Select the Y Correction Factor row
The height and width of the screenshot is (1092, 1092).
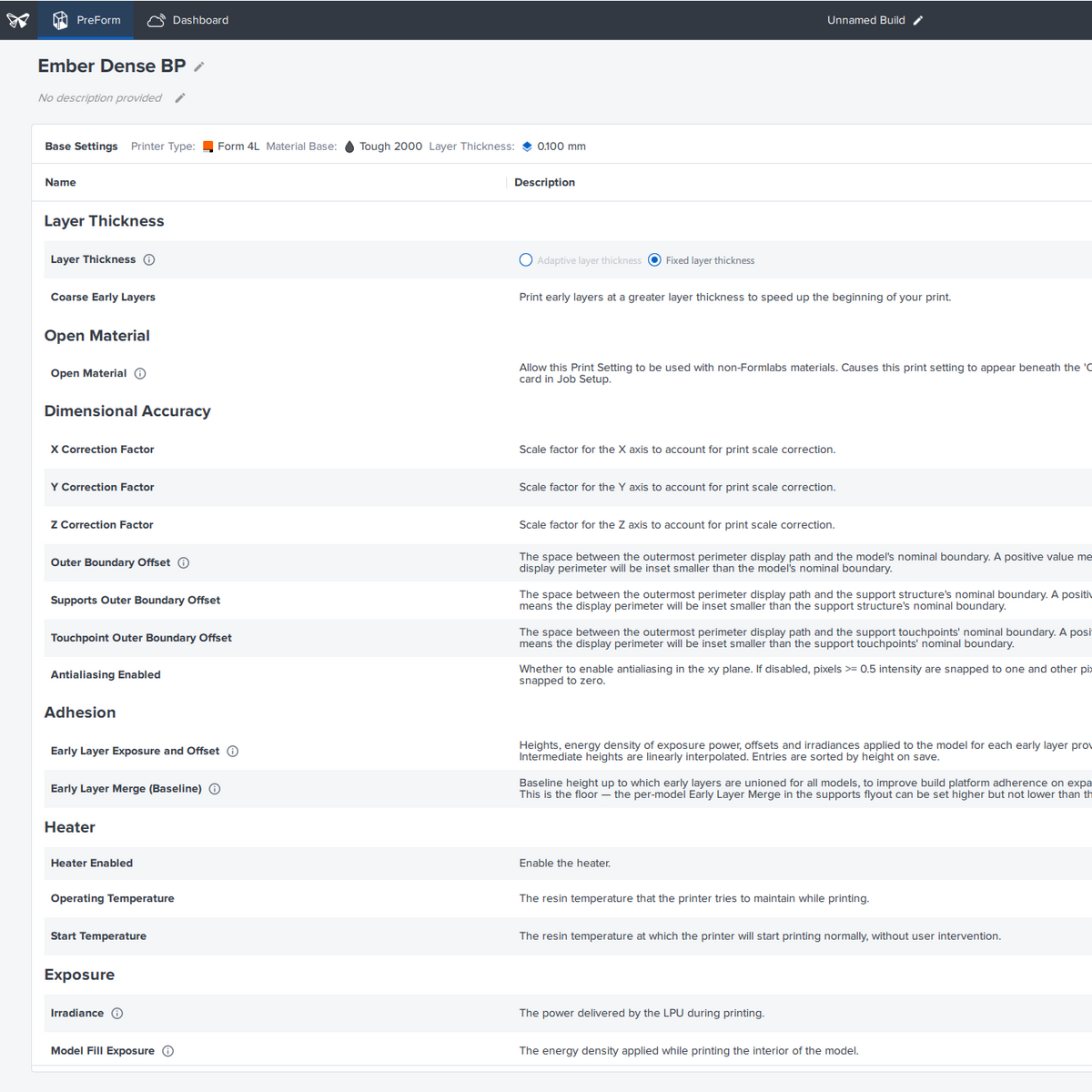tap(568, 487)
